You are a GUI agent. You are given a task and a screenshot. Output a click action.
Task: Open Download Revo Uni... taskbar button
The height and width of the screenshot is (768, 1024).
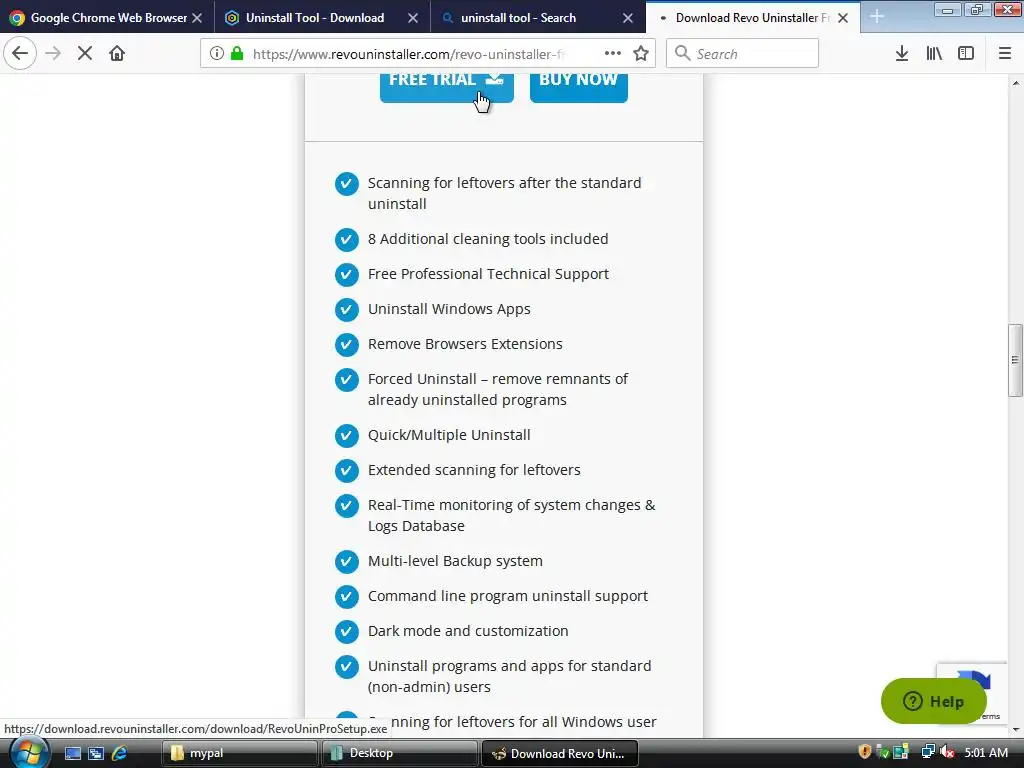coord(560,753)
